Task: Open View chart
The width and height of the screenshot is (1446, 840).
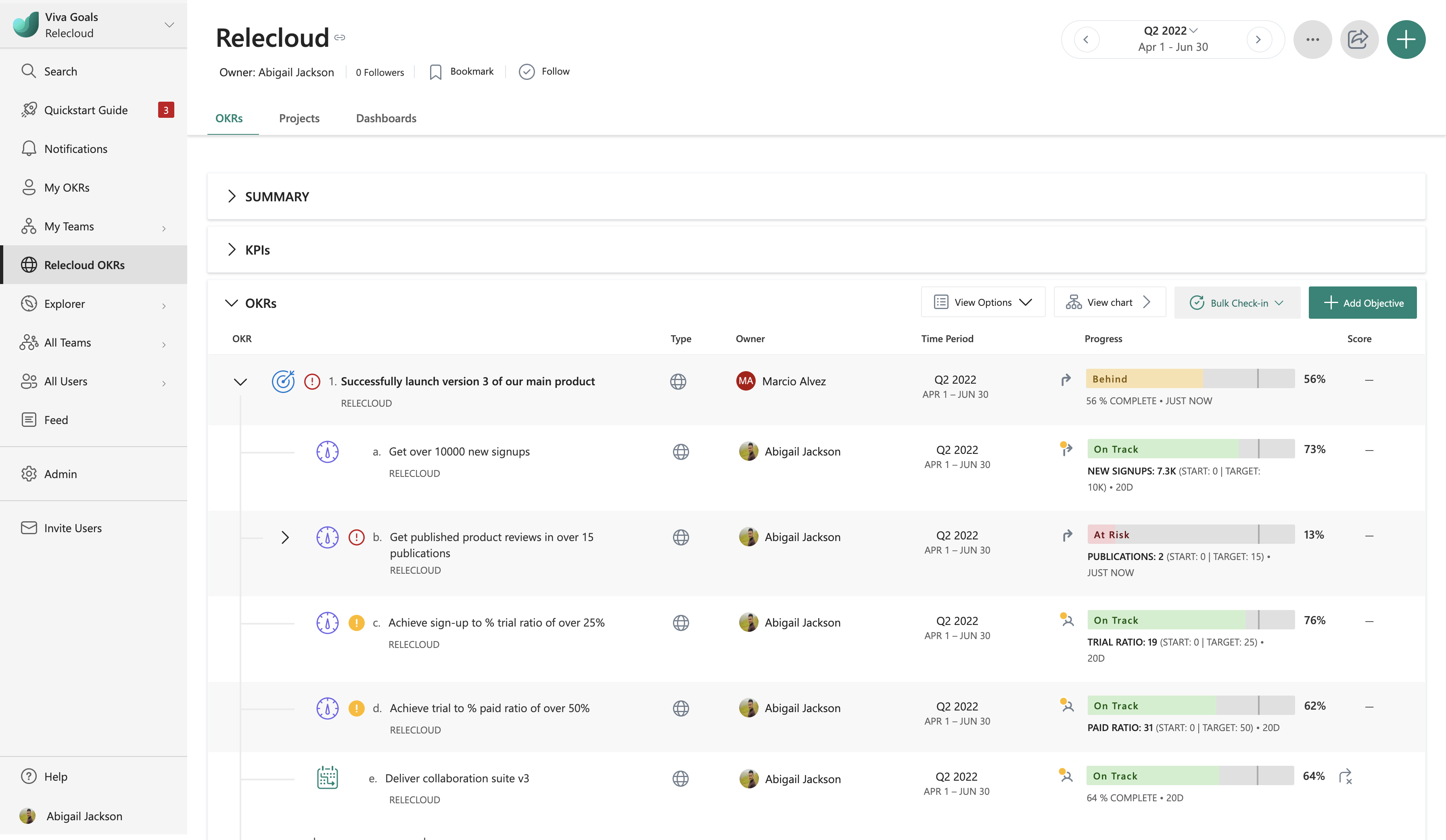Action: [1110, 302]
